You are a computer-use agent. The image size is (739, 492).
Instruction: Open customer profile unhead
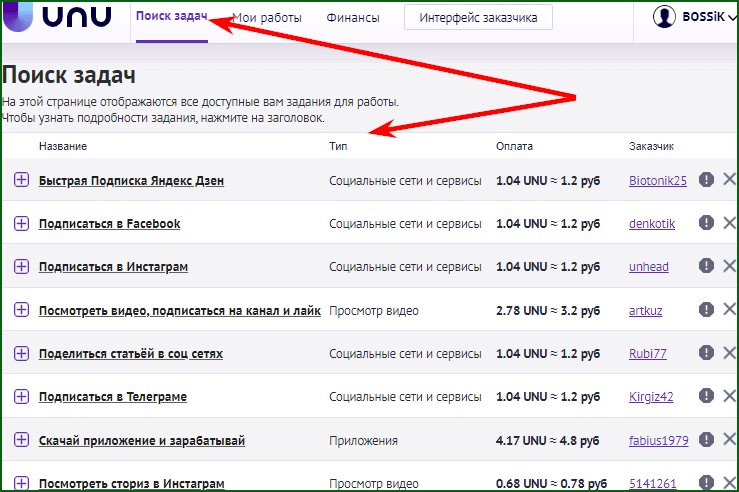point(649,267)
